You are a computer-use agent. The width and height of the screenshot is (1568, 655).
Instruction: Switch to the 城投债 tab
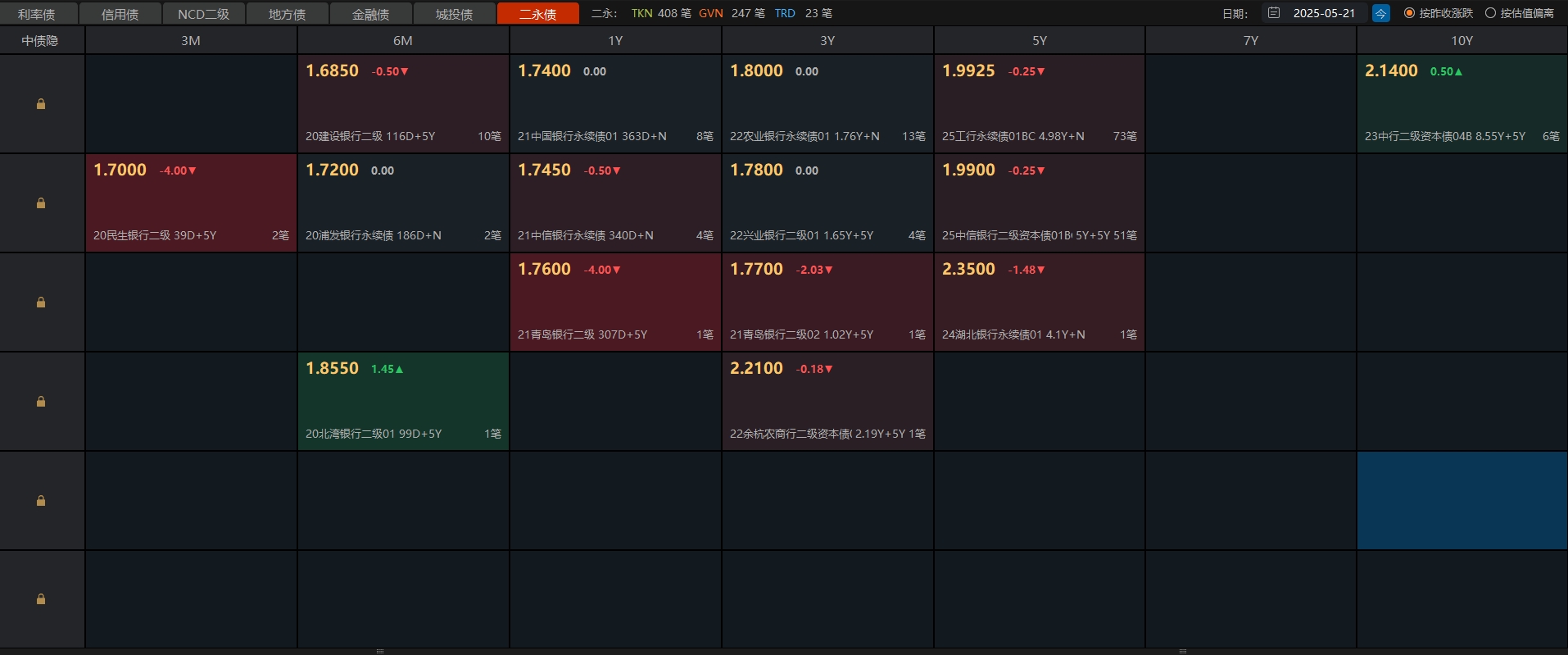[x=455, y=14]
